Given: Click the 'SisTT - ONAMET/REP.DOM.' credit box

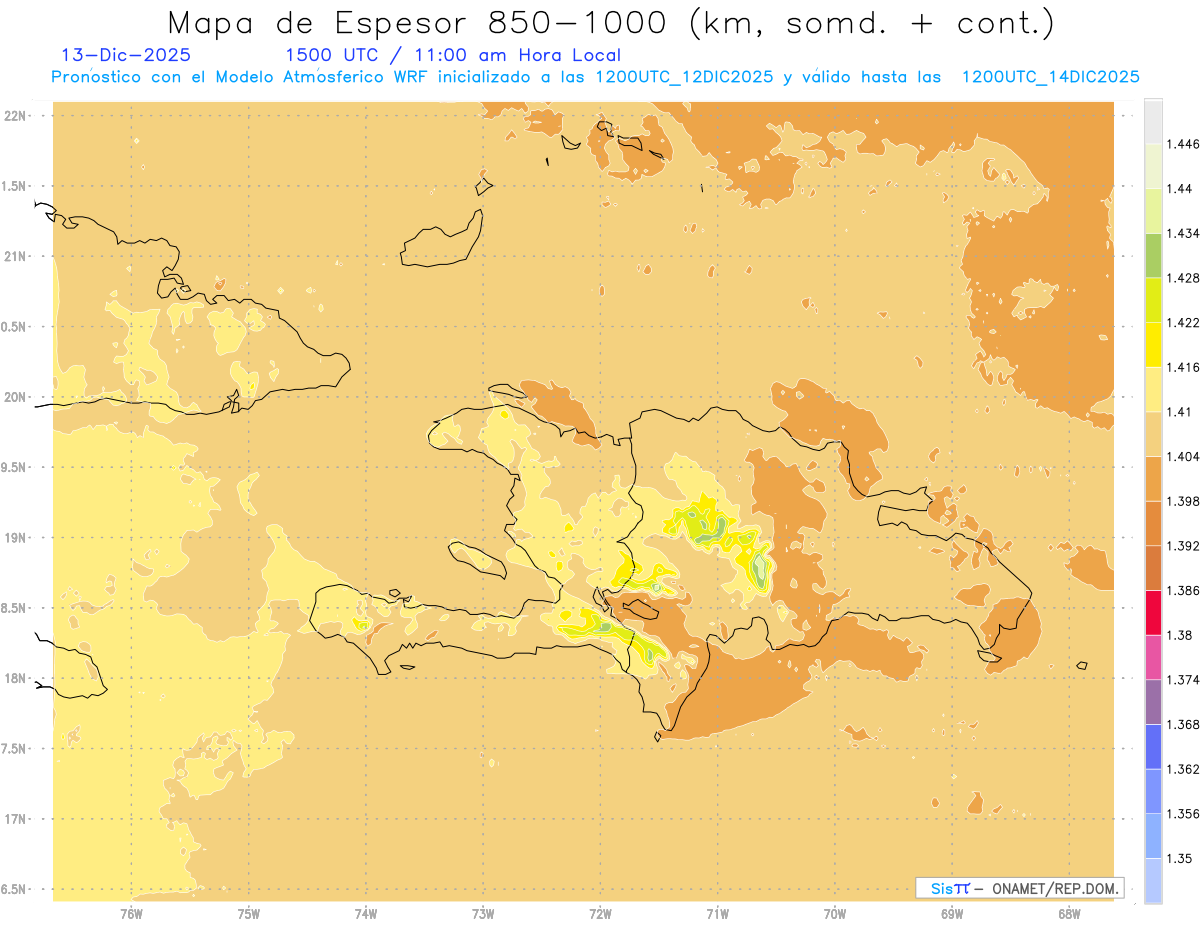Looking at the screenshot, I should pos(1020,888).
